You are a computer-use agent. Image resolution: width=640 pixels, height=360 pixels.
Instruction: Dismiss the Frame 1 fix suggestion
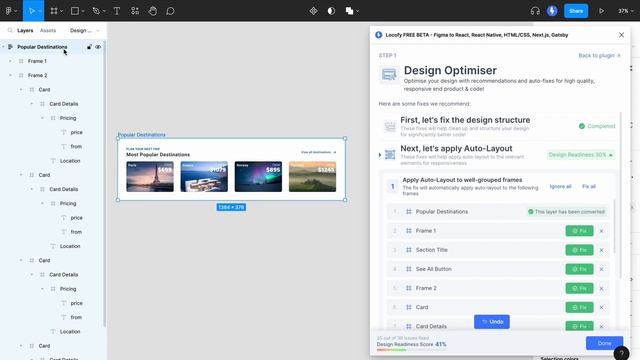point(601,231)
